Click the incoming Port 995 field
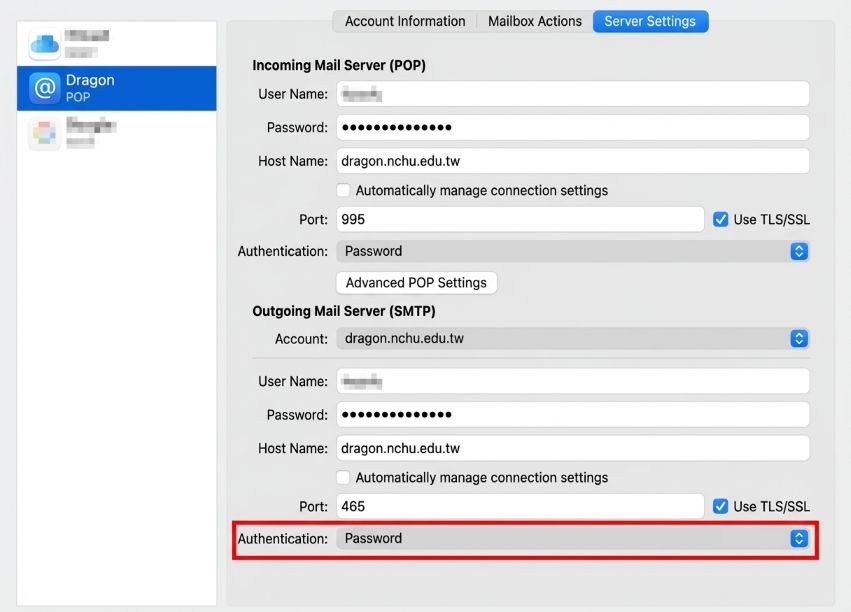 coord(520,219)
